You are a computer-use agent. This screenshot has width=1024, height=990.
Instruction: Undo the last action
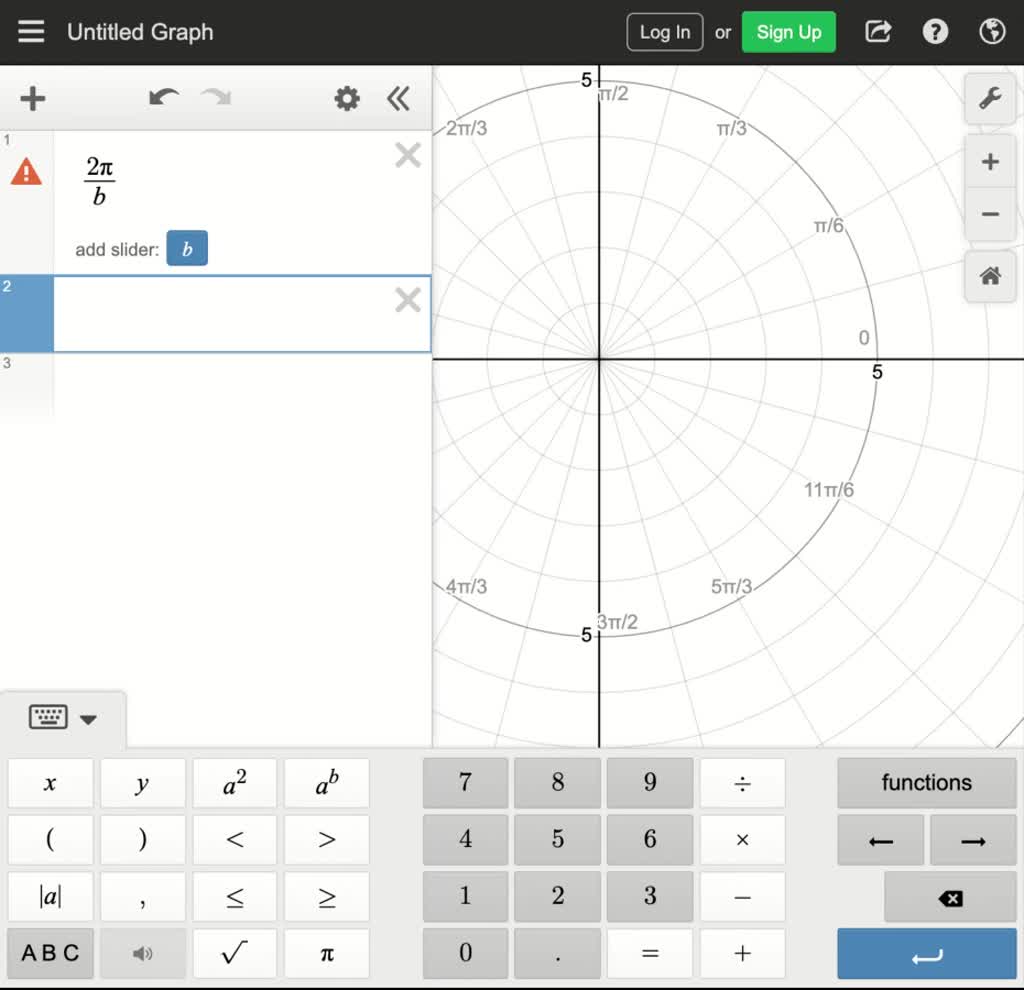(x=163, y=98)
